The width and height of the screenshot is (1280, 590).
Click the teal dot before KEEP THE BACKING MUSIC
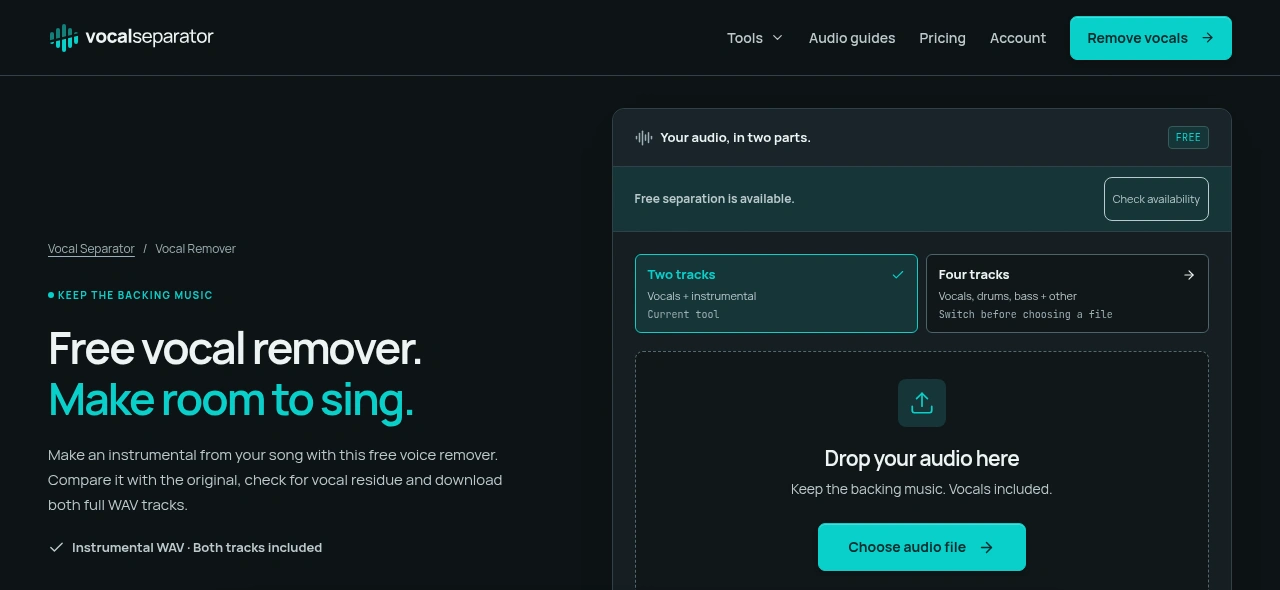pos(51,295)
